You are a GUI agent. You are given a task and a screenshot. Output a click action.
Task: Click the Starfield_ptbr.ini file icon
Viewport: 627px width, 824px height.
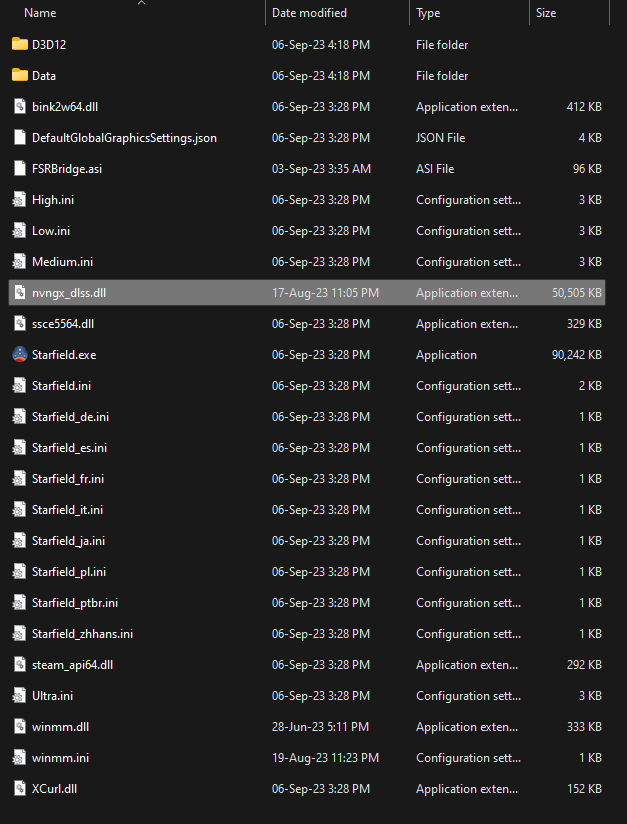coord(19,603)
